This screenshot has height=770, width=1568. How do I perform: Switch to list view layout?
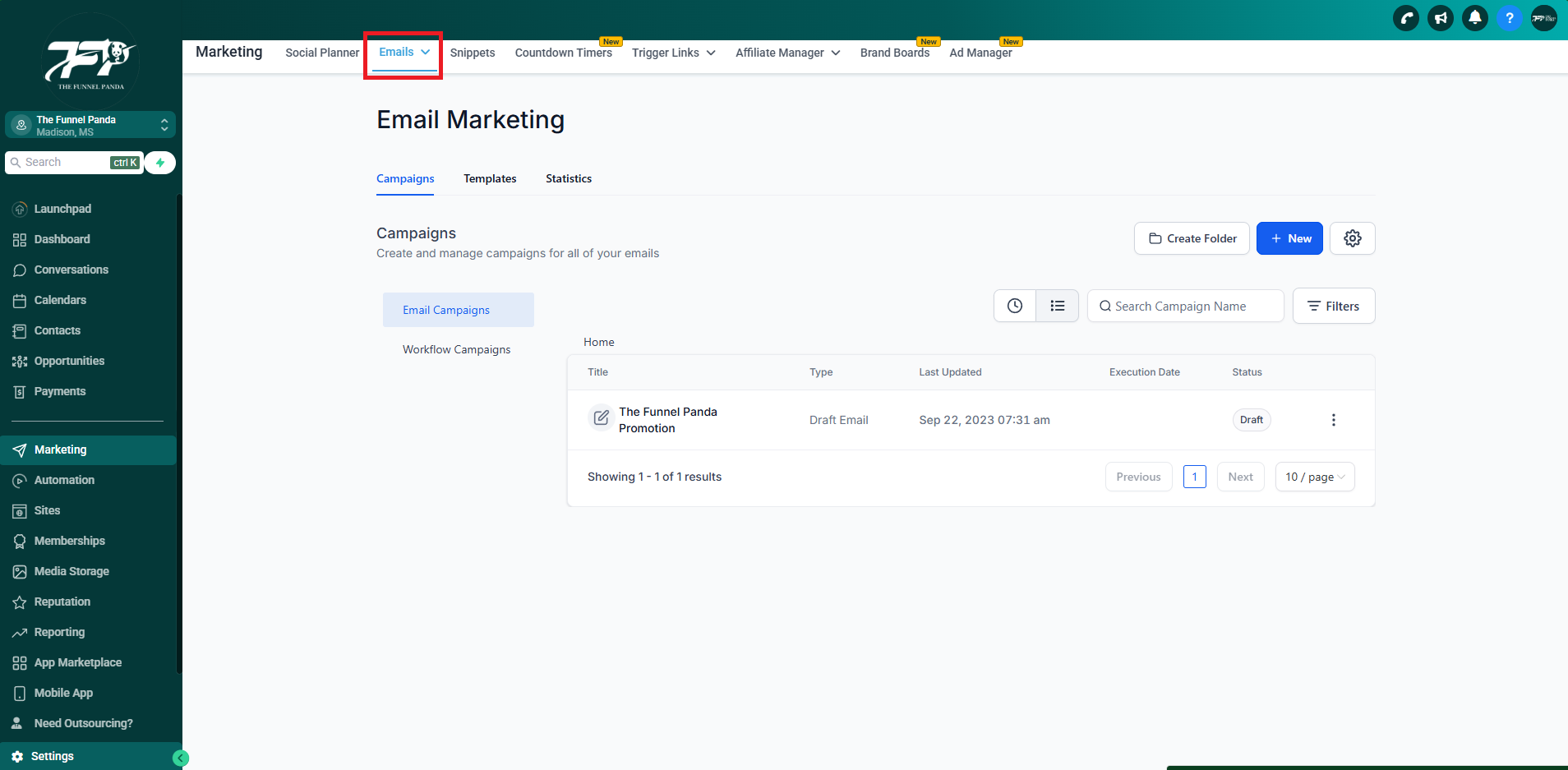[1058, 306]
